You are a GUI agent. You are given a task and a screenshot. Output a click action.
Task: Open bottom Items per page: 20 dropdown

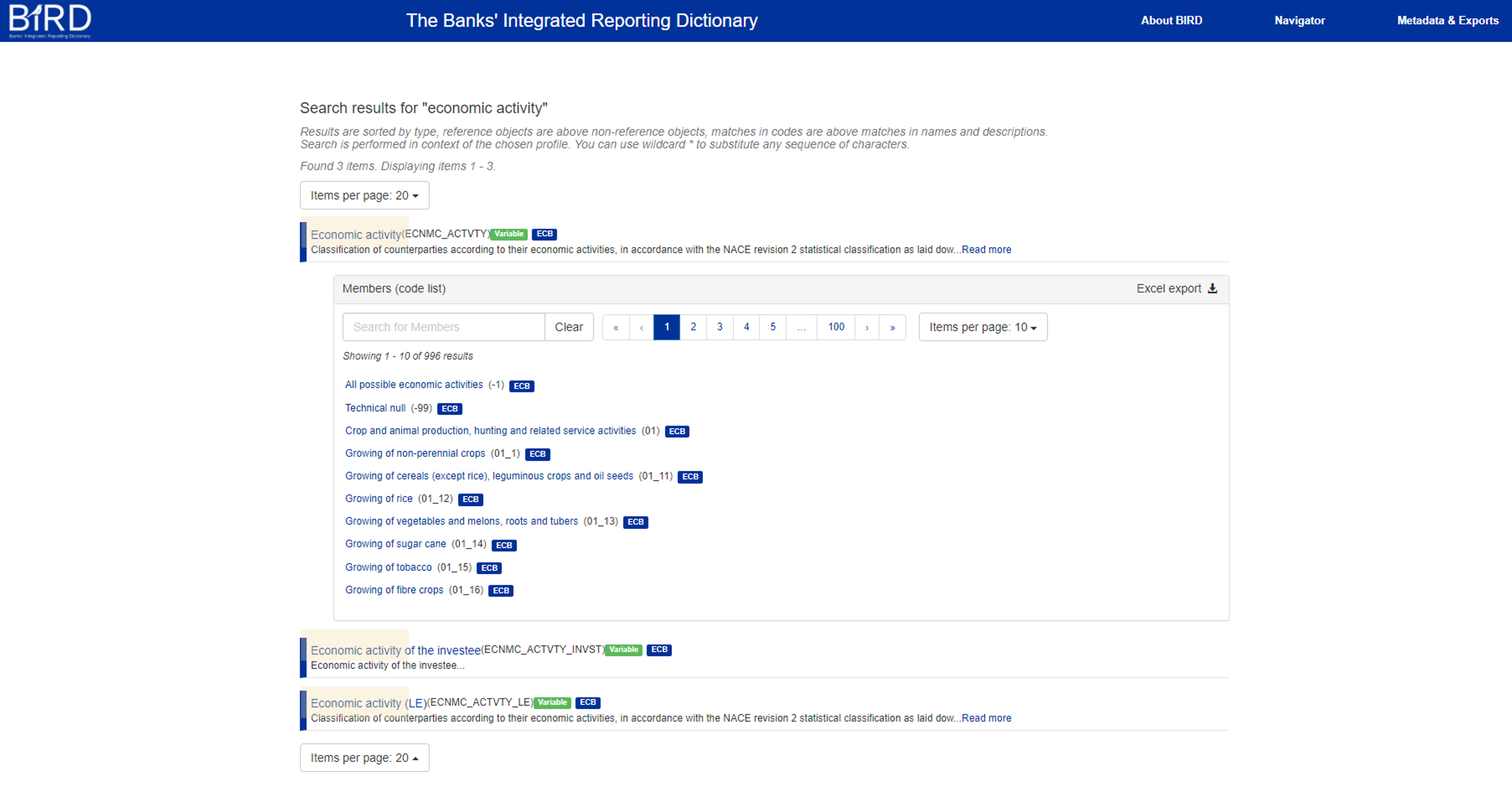click(x=364, y=758)
